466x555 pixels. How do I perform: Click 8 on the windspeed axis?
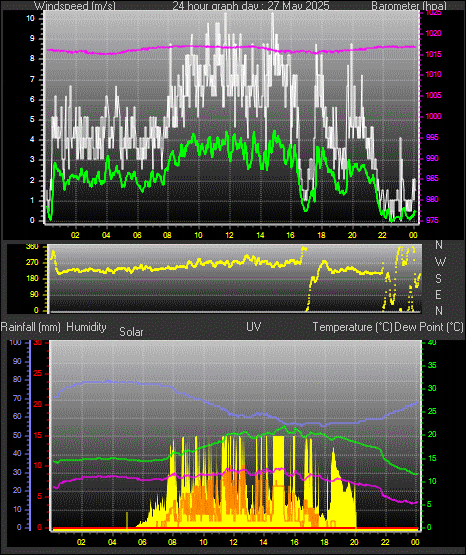point(32,58)
